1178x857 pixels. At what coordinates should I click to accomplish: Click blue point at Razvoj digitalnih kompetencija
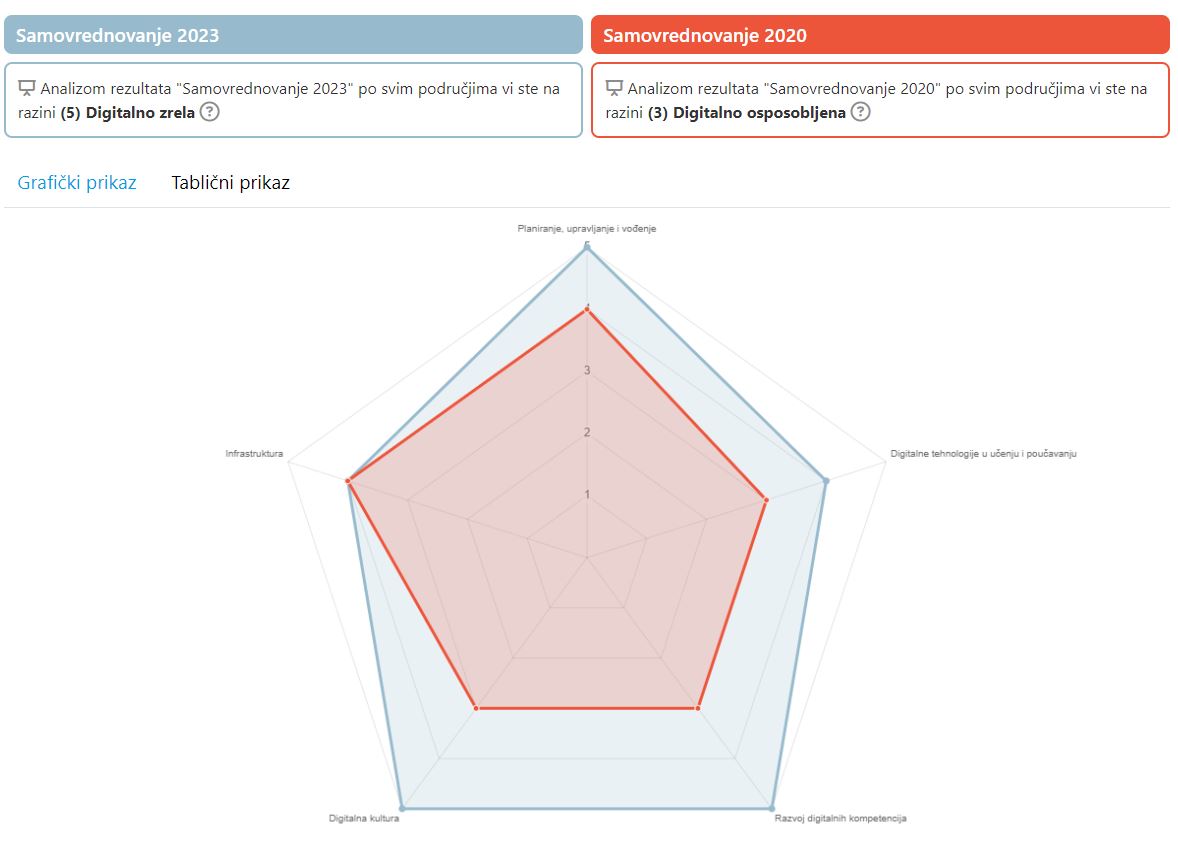coord(772,809)
